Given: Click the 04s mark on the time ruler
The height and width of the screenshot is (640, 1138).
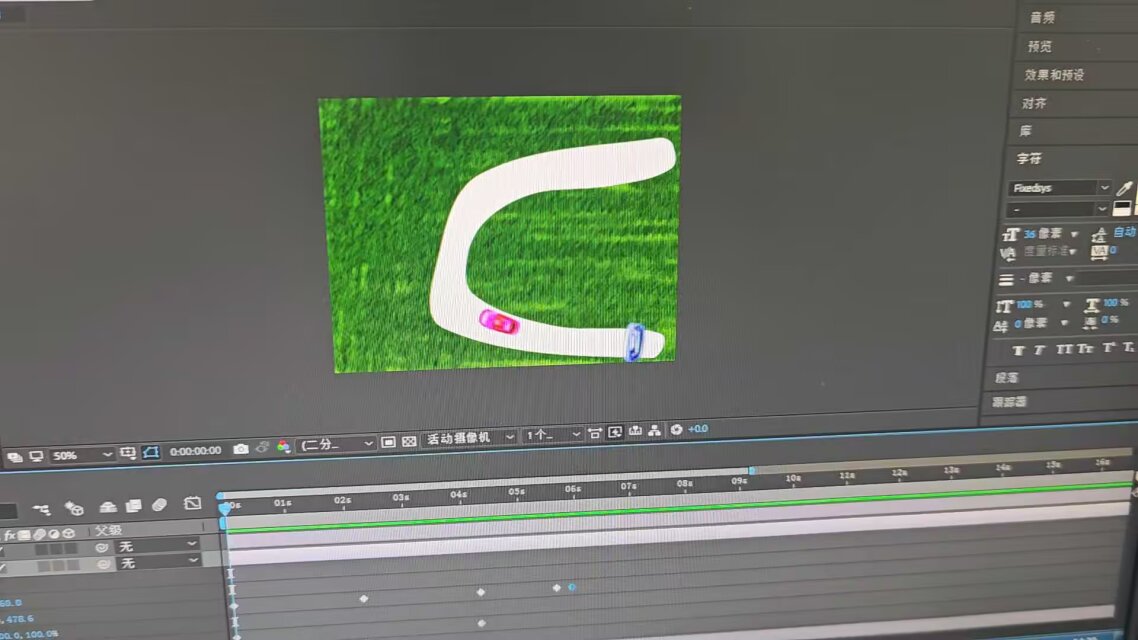Looking at the screenshot, I should coord(459,494).
